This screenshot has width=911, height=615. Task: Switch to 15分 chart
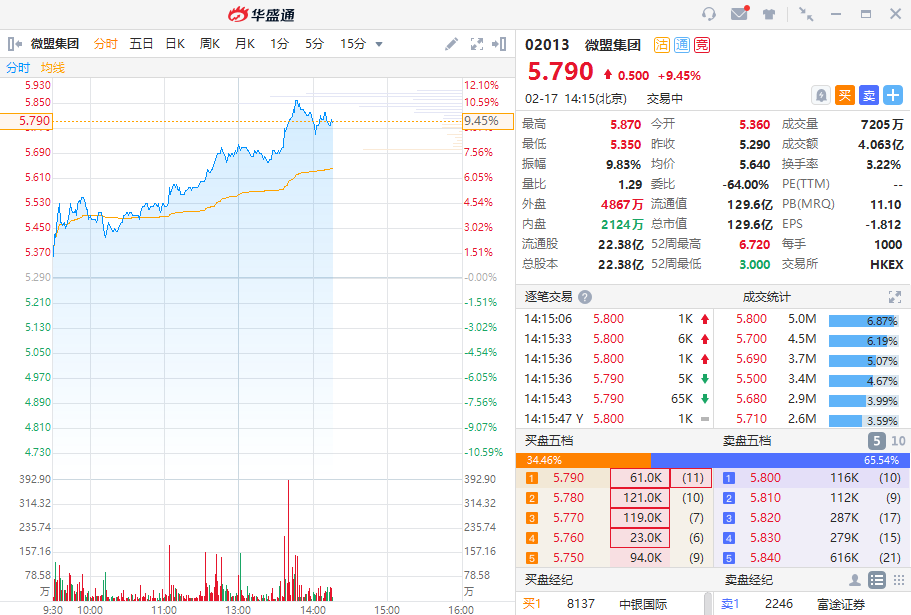coord(353,44)
